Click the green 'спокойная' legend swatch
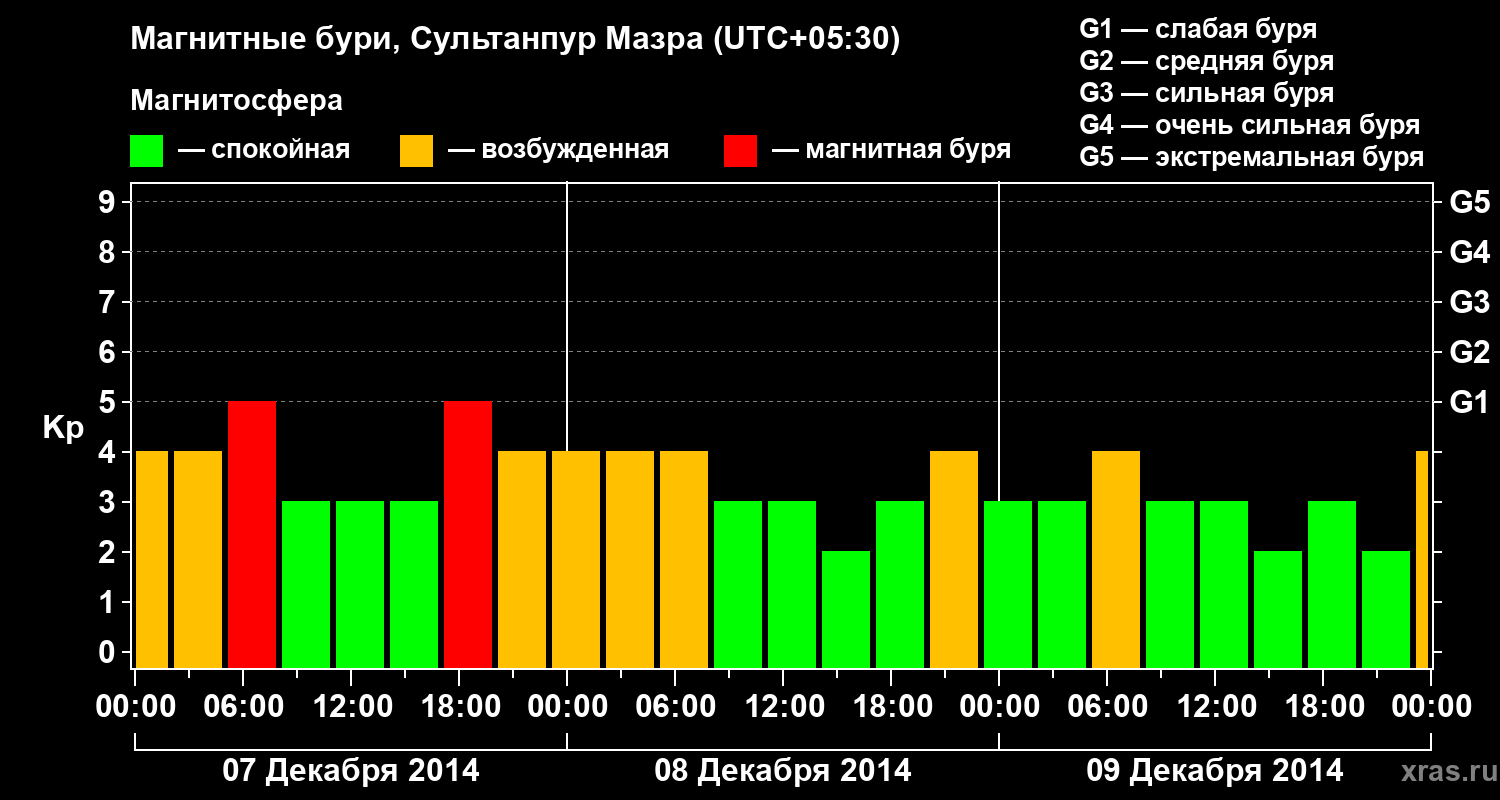Image resolution: width=1500 pixels, height=800 pixels. pos(147,151)
